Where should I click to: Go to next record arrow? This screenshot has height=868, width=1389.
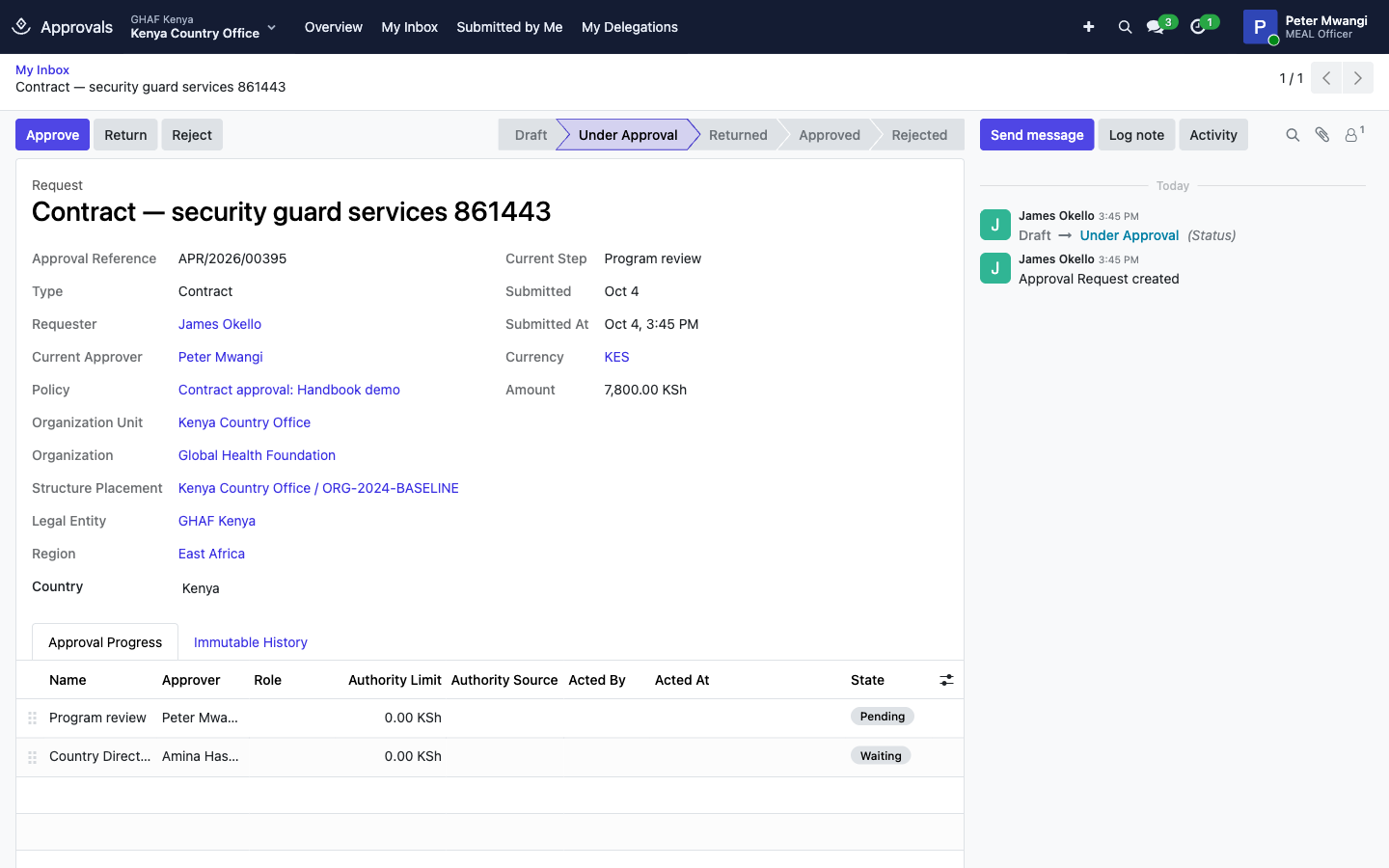pyautogui.click(x=1358, y=78)
